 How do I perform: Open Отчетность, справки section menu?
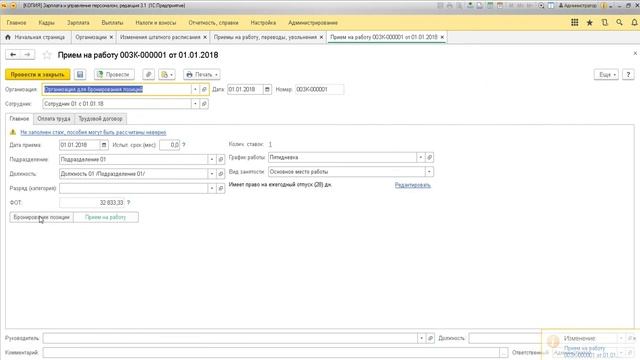click(x=213, y=23)
